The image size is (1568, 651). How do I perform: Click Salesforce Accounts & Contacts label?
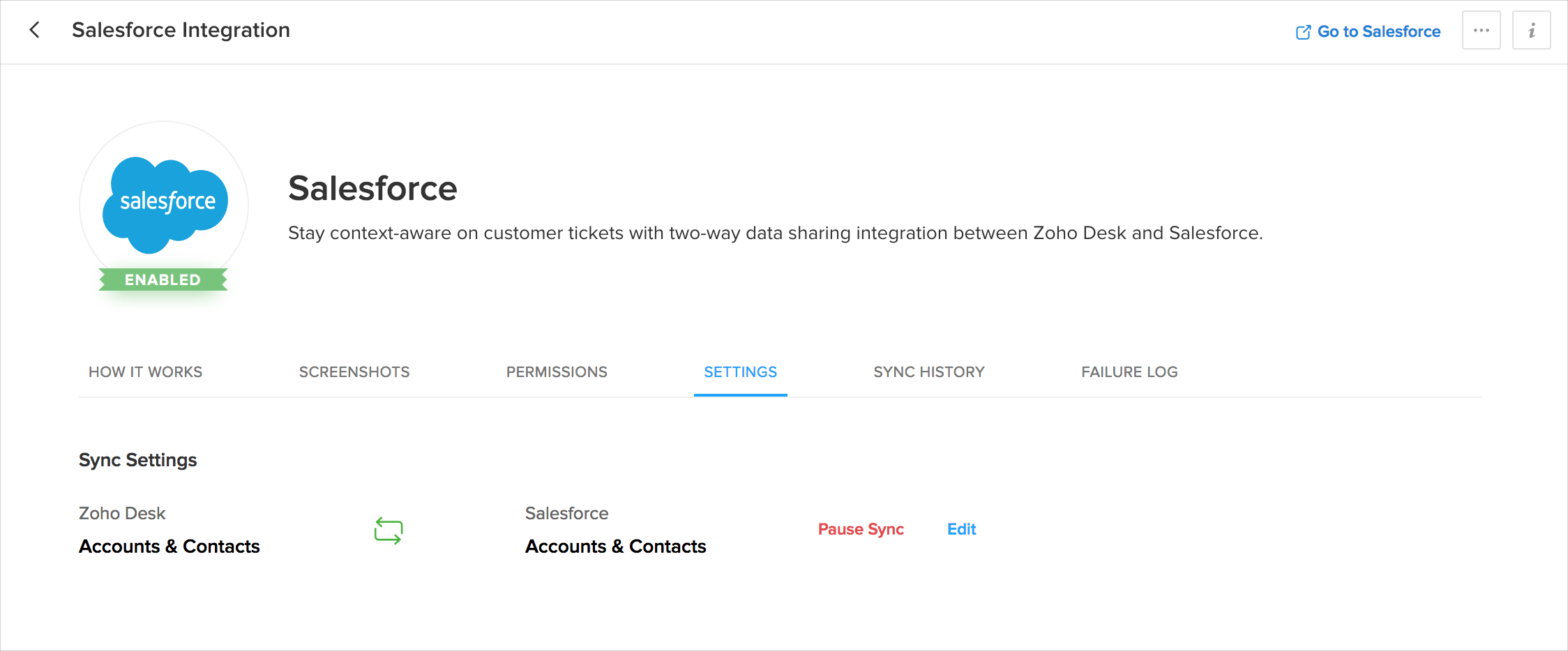[x=615, y=546]
